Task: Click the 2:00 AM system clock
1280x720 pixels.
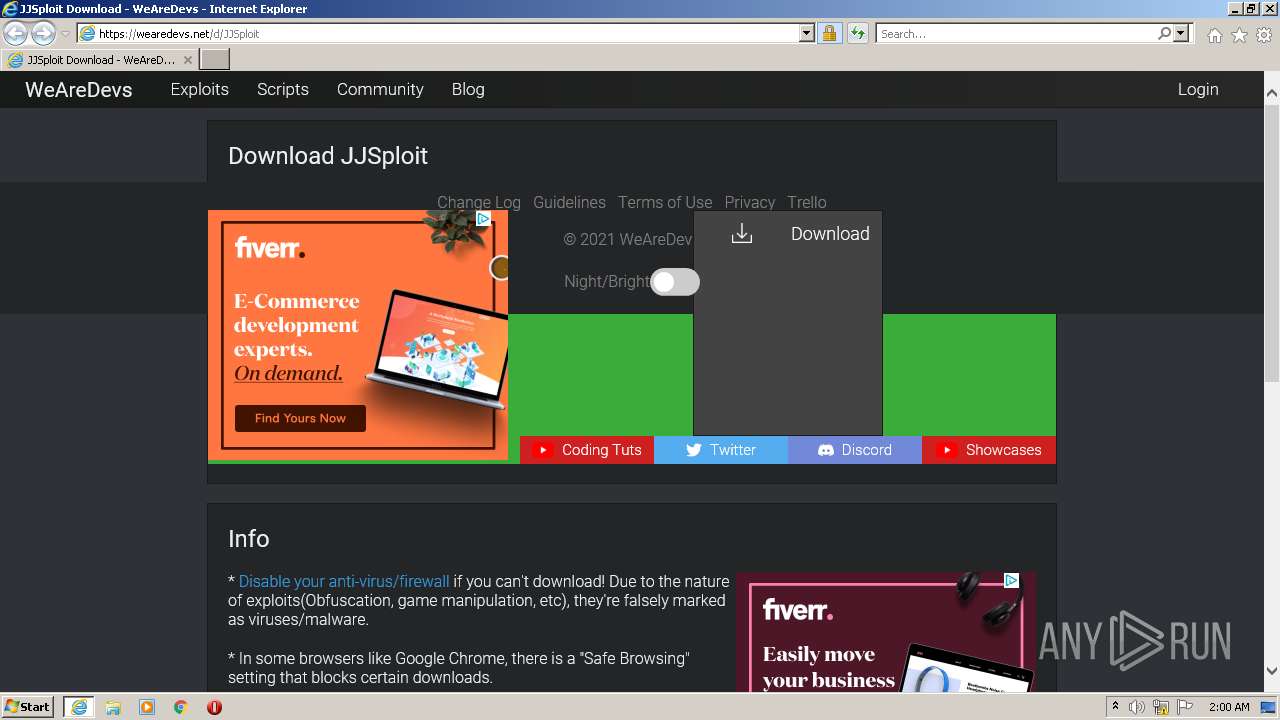Action: point(1229,707)
